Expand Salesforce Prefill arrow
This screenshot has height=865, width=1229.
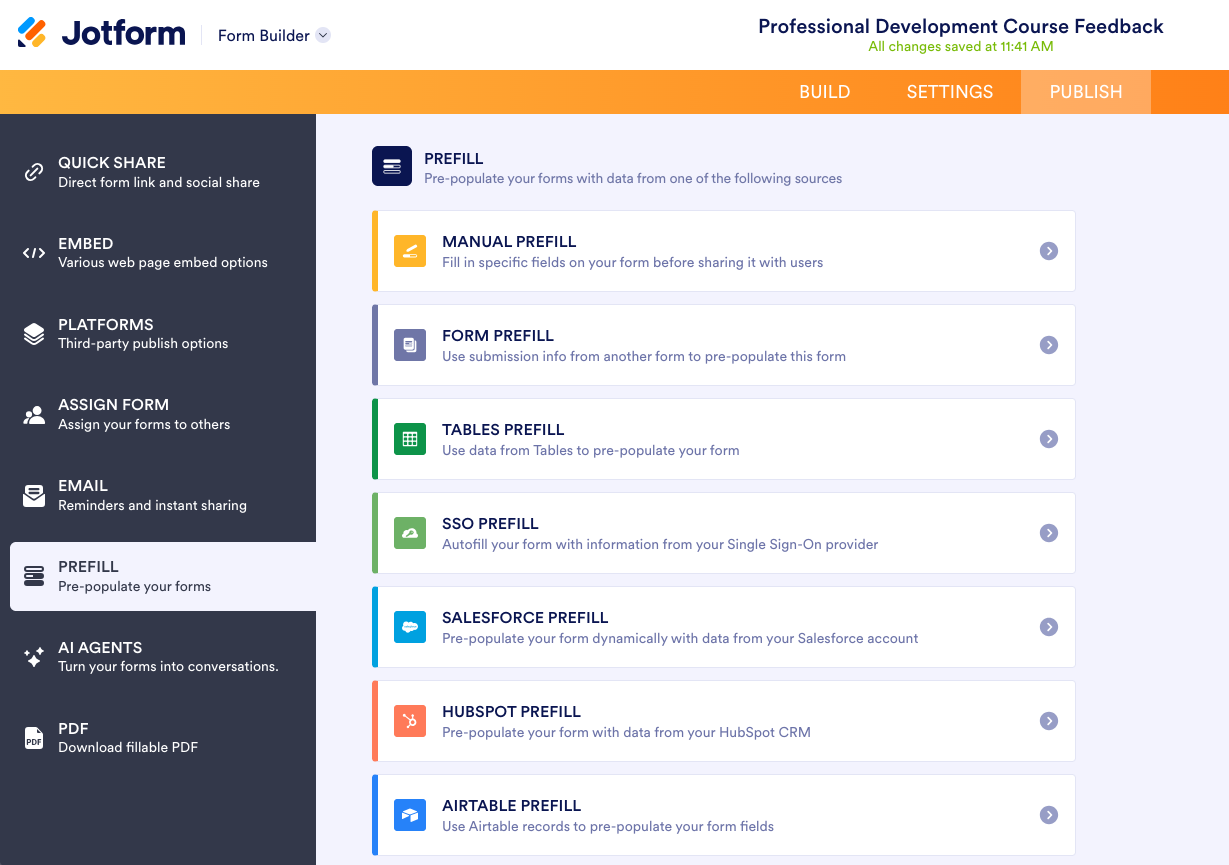point(1048,627)
